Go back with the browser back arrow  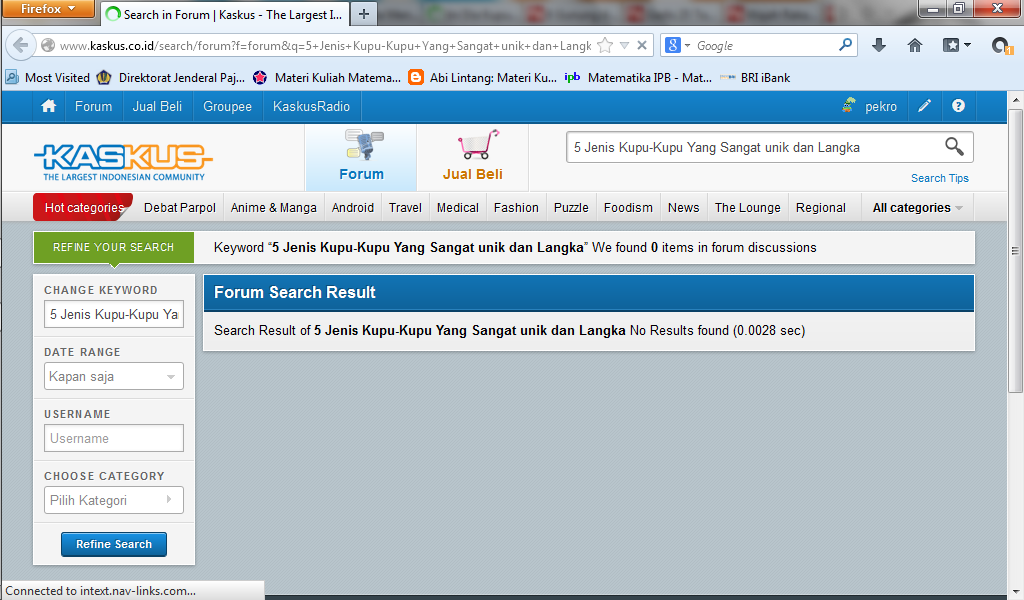coord(20,45)
